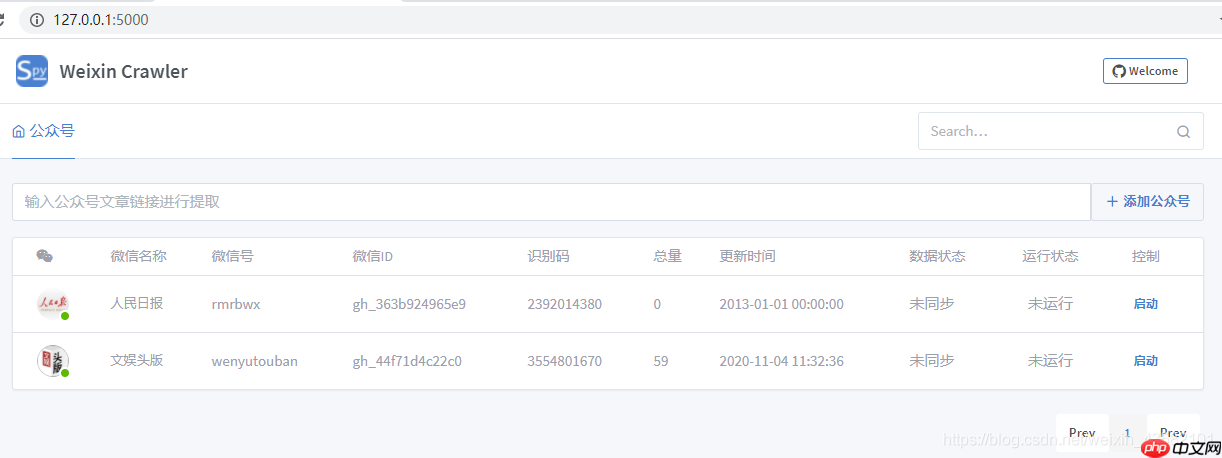Click the rmrbwx WeChat ID cell

tap(236, 304)
